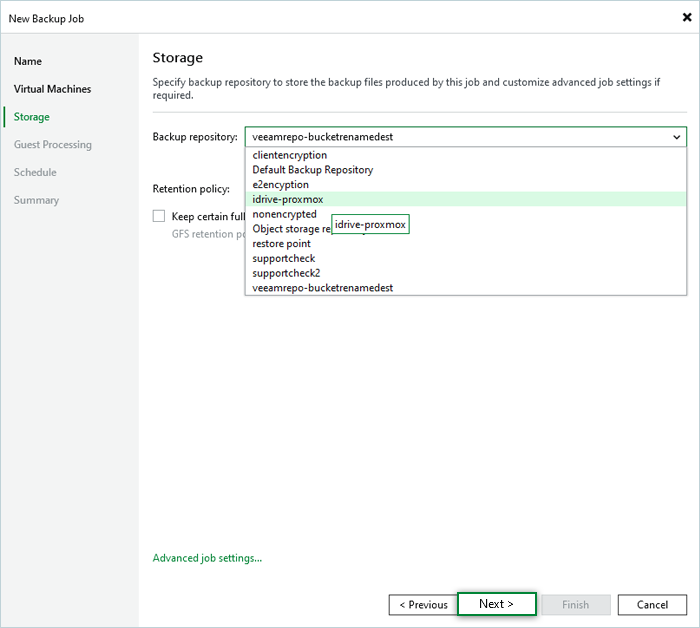Image resolution: width=700 pixels, height=628 pixels.
Task: Close the New Backup Job dialog
Action: tap(684, 17)
